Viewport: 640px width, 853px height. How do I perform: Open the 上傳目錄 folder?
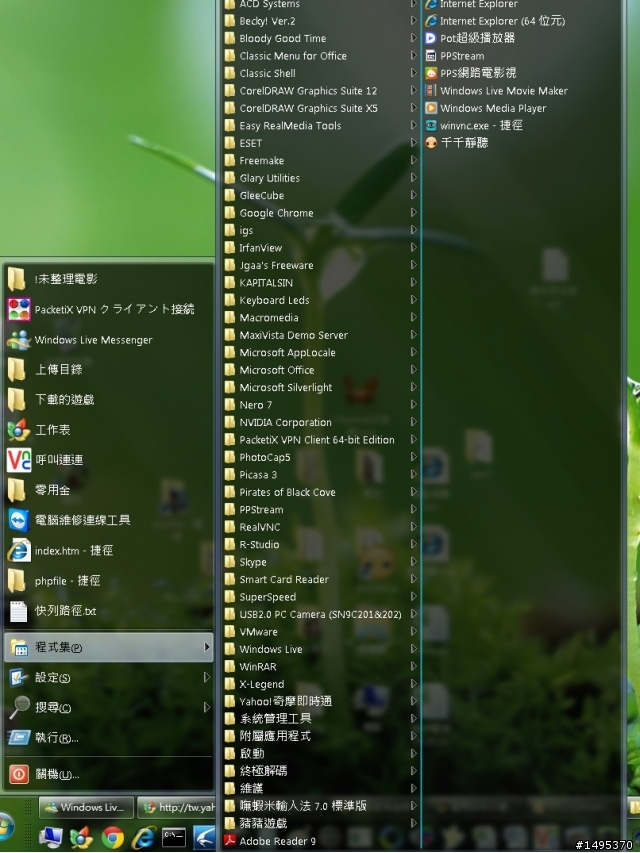point(109,369)
